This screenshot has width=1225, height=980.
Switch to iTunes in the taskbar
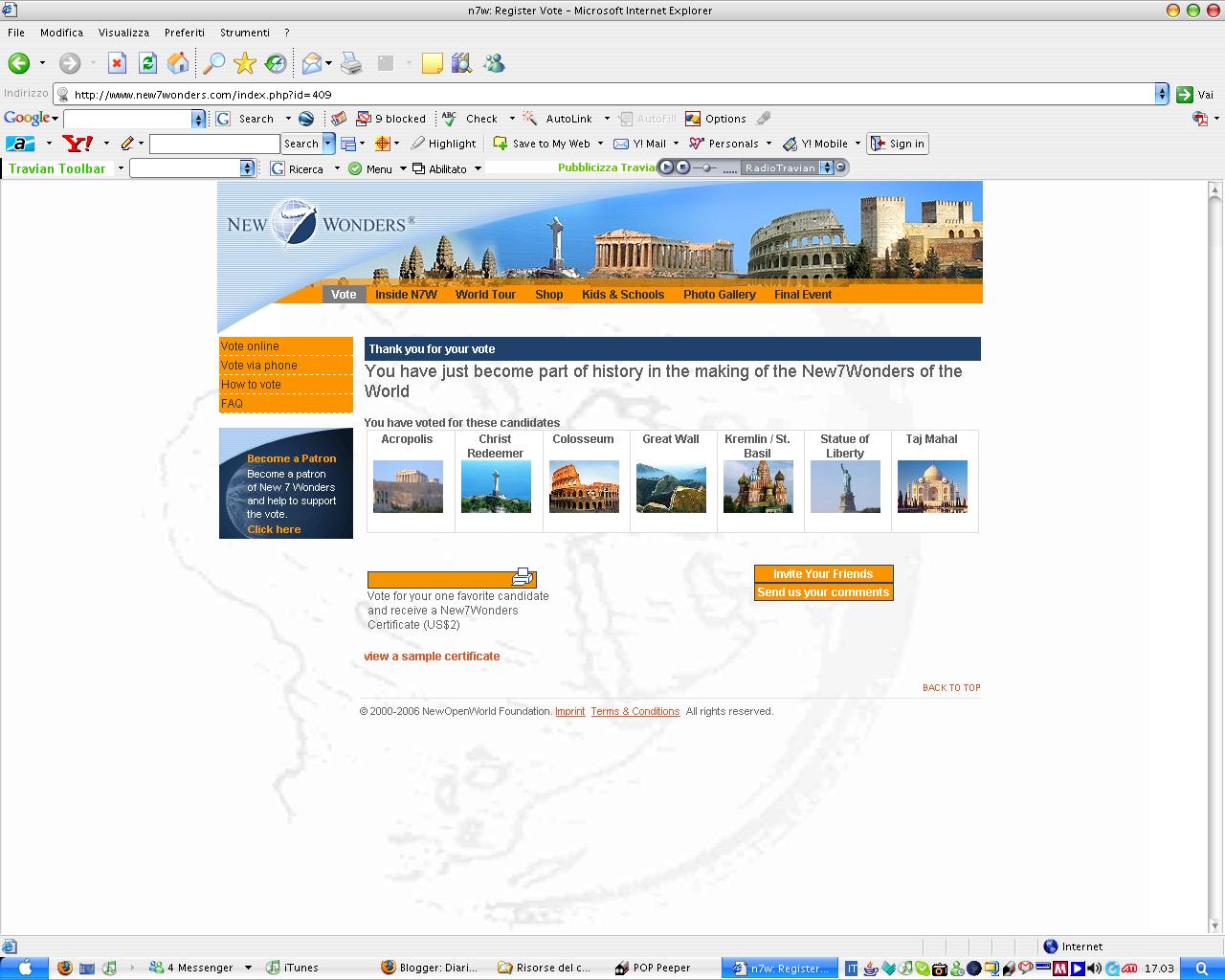pyautogui.click(x=293, y=968)
